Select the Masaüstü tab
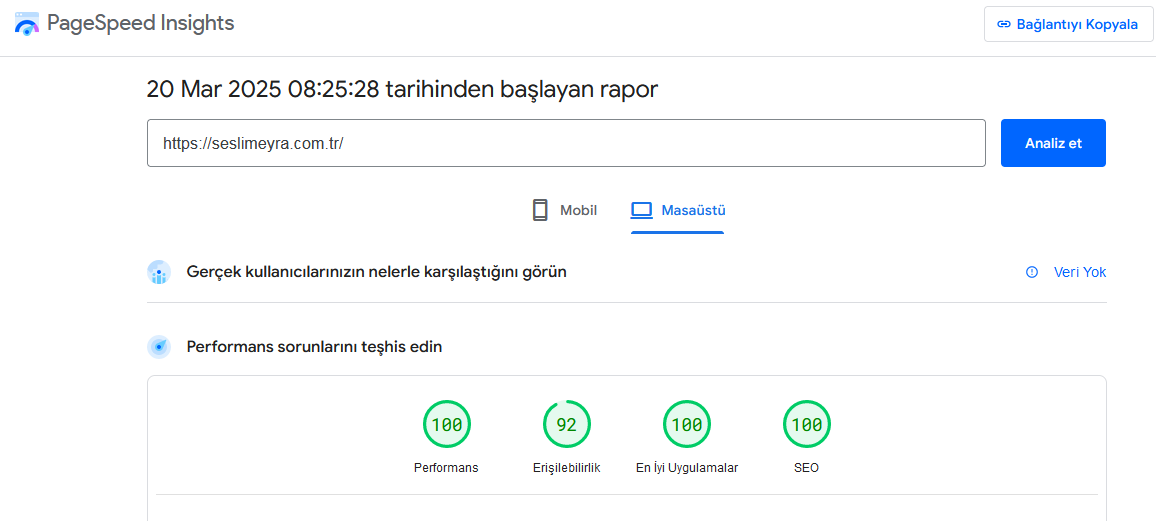This screenshot has width=1156, height=521. tap(678, 210)
